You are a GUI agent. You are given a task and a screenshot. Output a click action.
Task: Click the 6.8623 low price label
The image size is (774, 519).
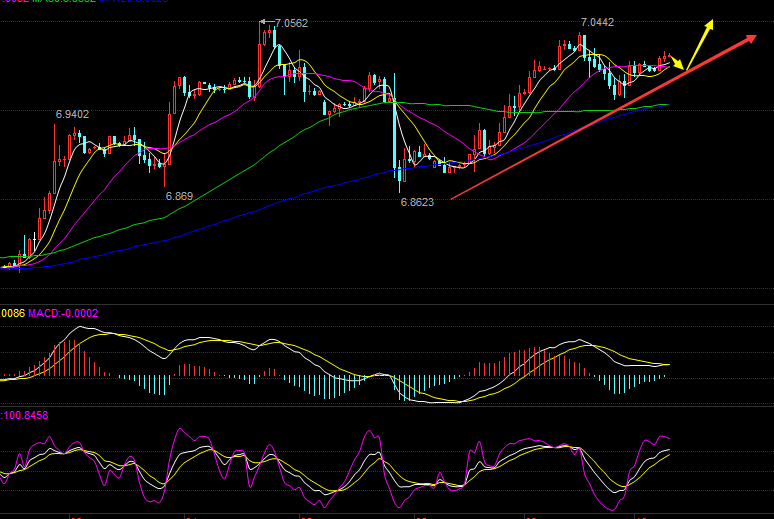pos(417,202)
